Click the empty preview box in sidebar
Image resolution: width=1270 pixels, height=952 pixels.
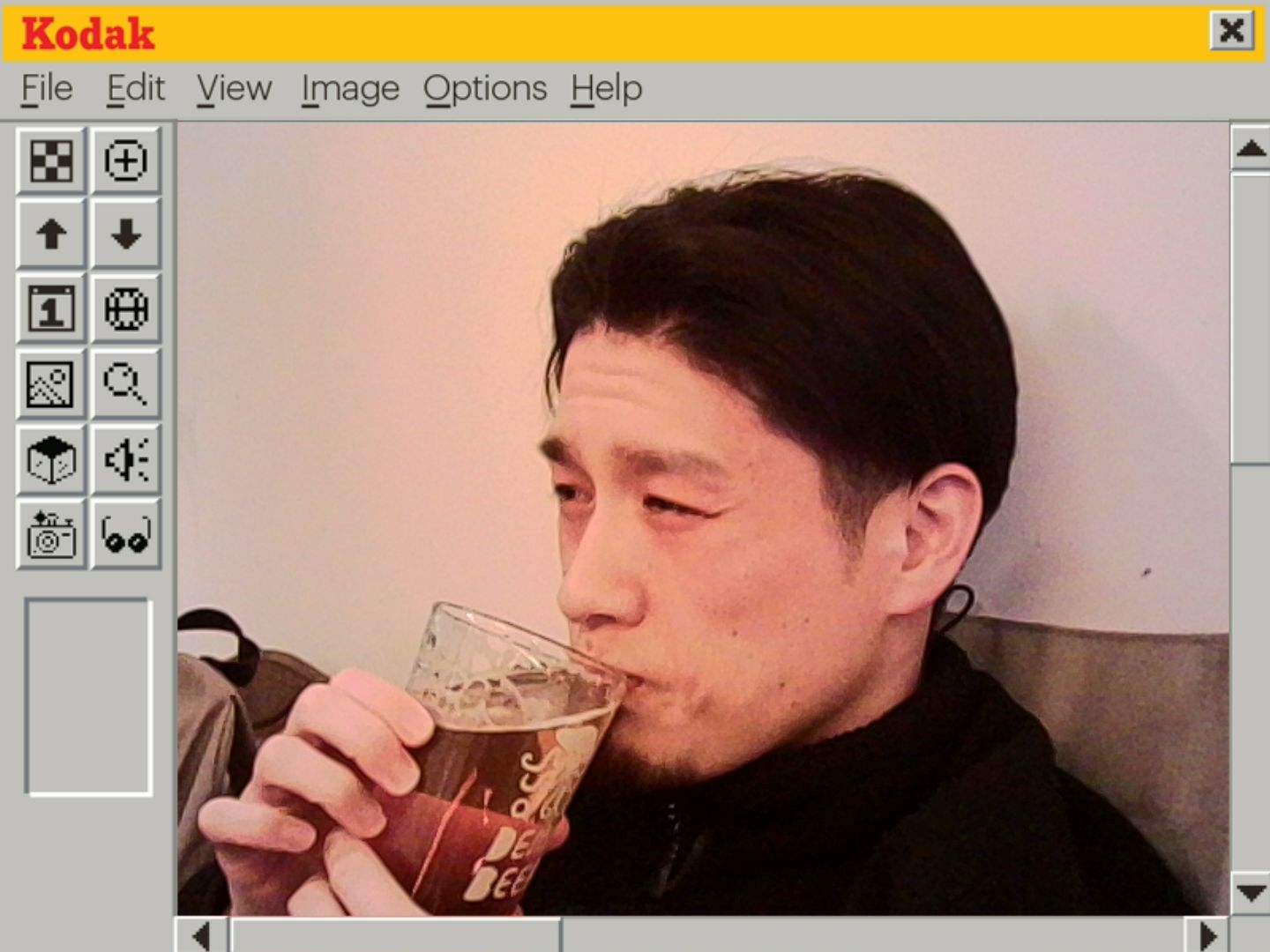tap(88, 697)
